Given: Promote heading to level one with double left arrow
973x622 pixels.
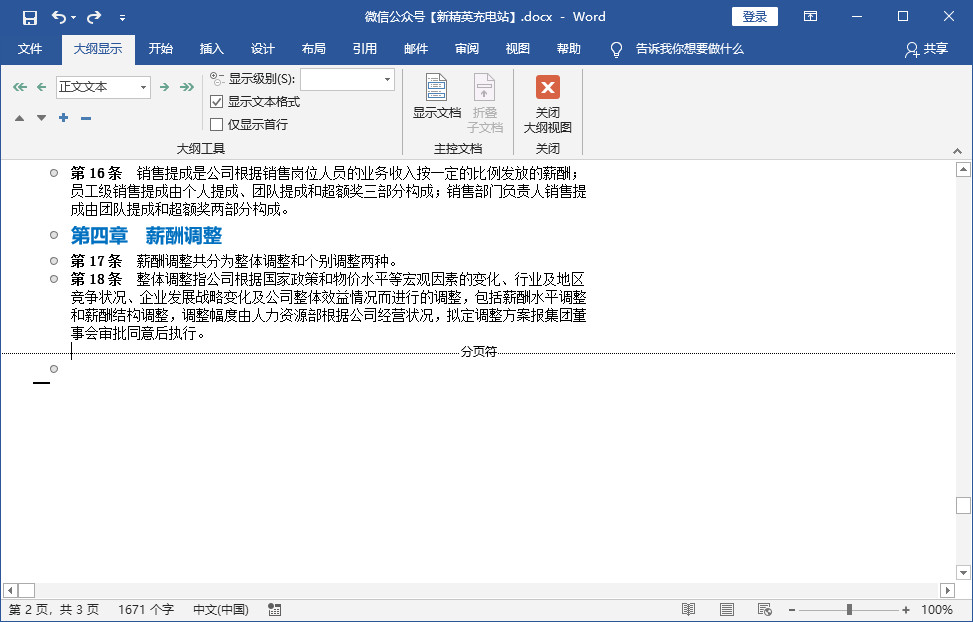Looking at the screenshot, I should [x=18, y=87].
